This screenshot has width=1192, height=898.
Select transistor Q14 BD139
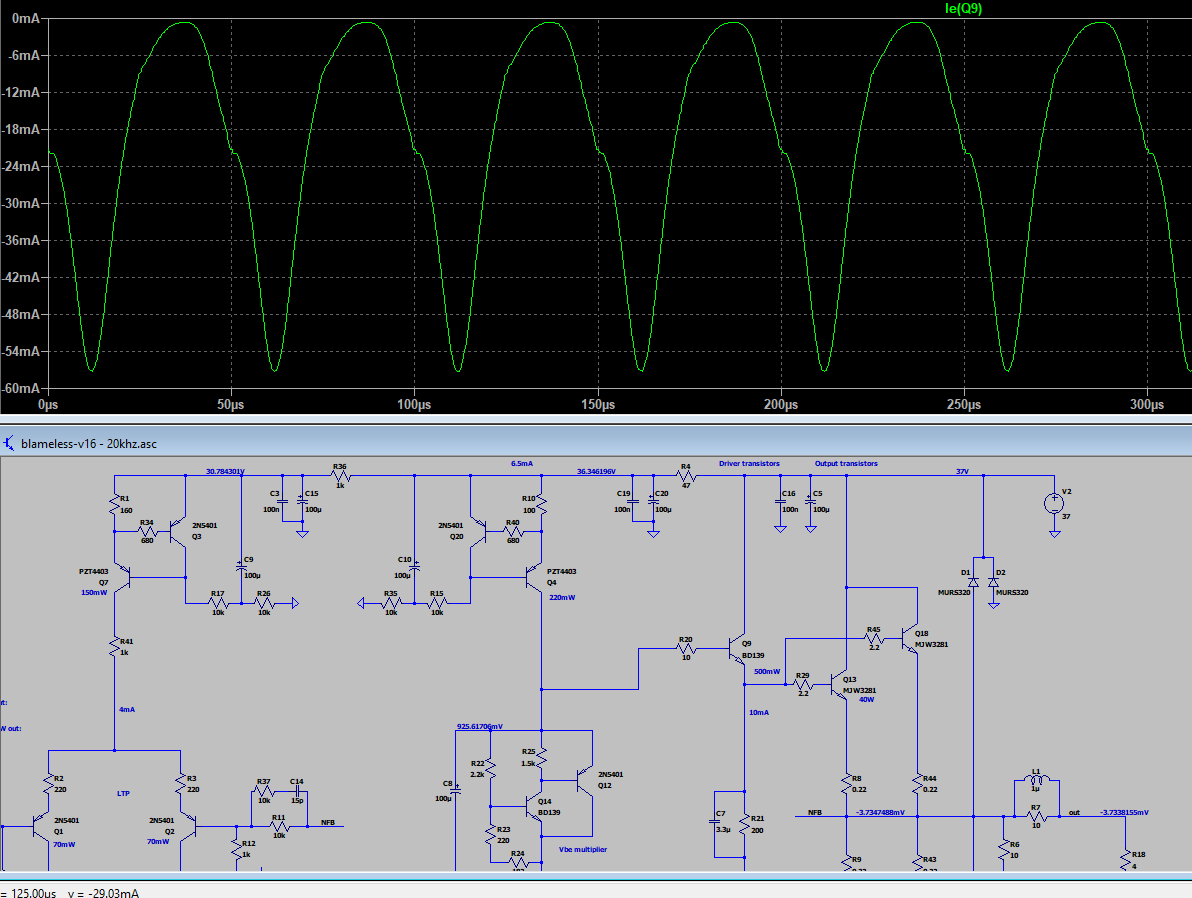(533, 806)
